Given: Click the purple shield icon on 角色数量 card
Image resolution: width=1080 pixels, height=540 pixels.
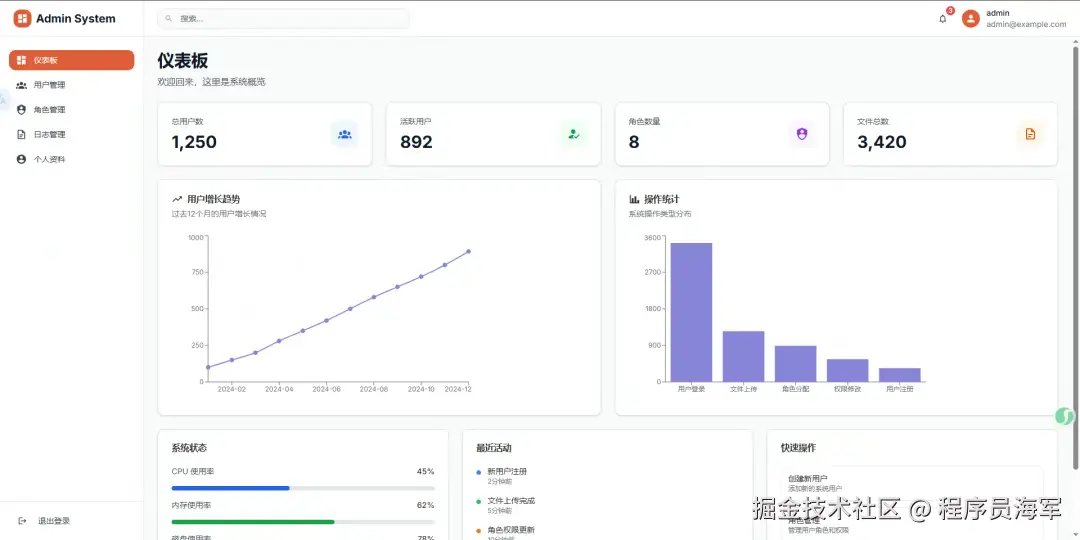Looking at the screenshot, I should tap(802, 134).
